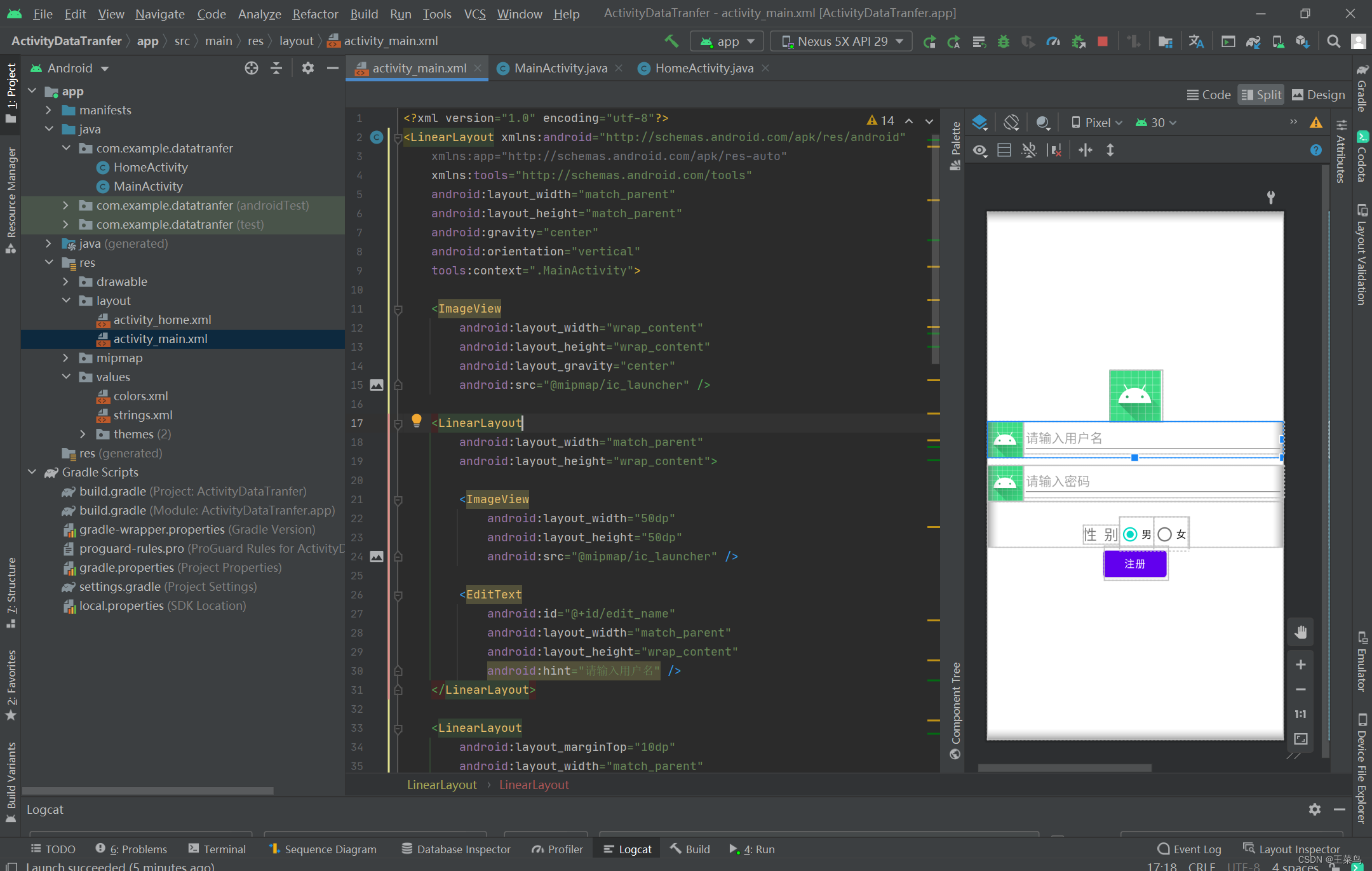Select the male radio button for gender
1372x871 pixels.
tap(1128, 534)
